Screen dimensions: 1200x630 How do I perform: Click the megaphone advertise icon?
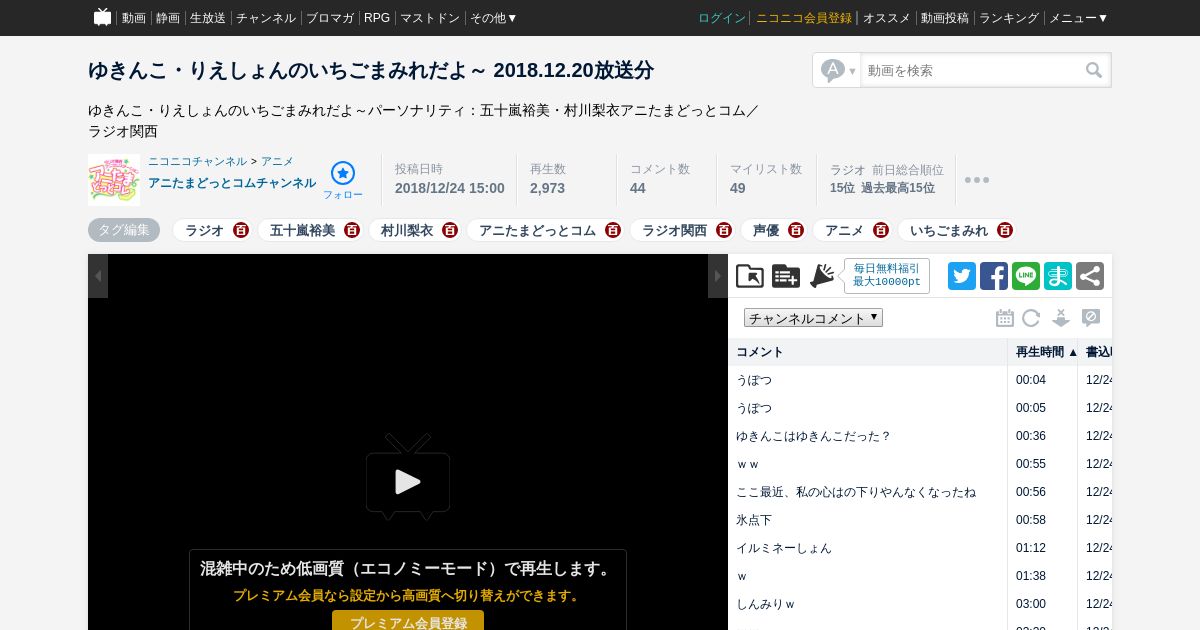point(822,276)
